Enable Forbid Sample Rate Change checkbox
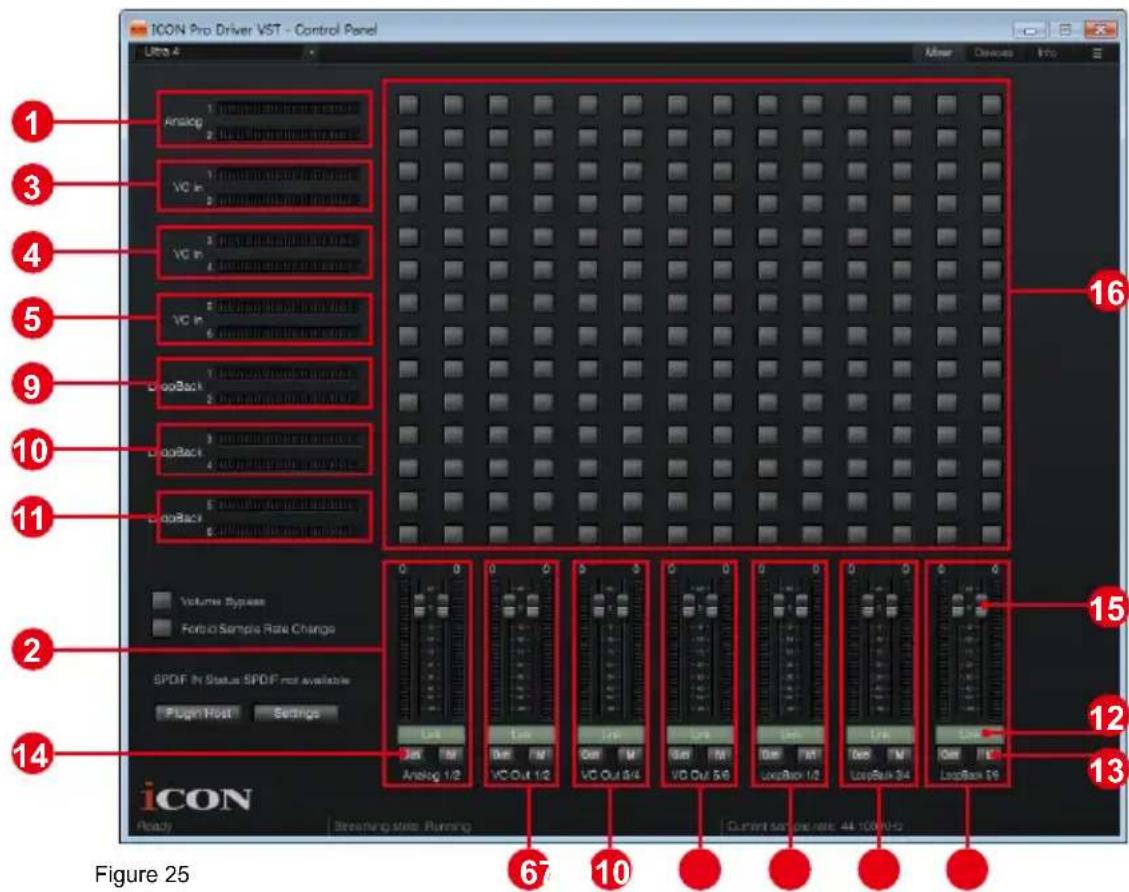 click(x=162, y=628)
